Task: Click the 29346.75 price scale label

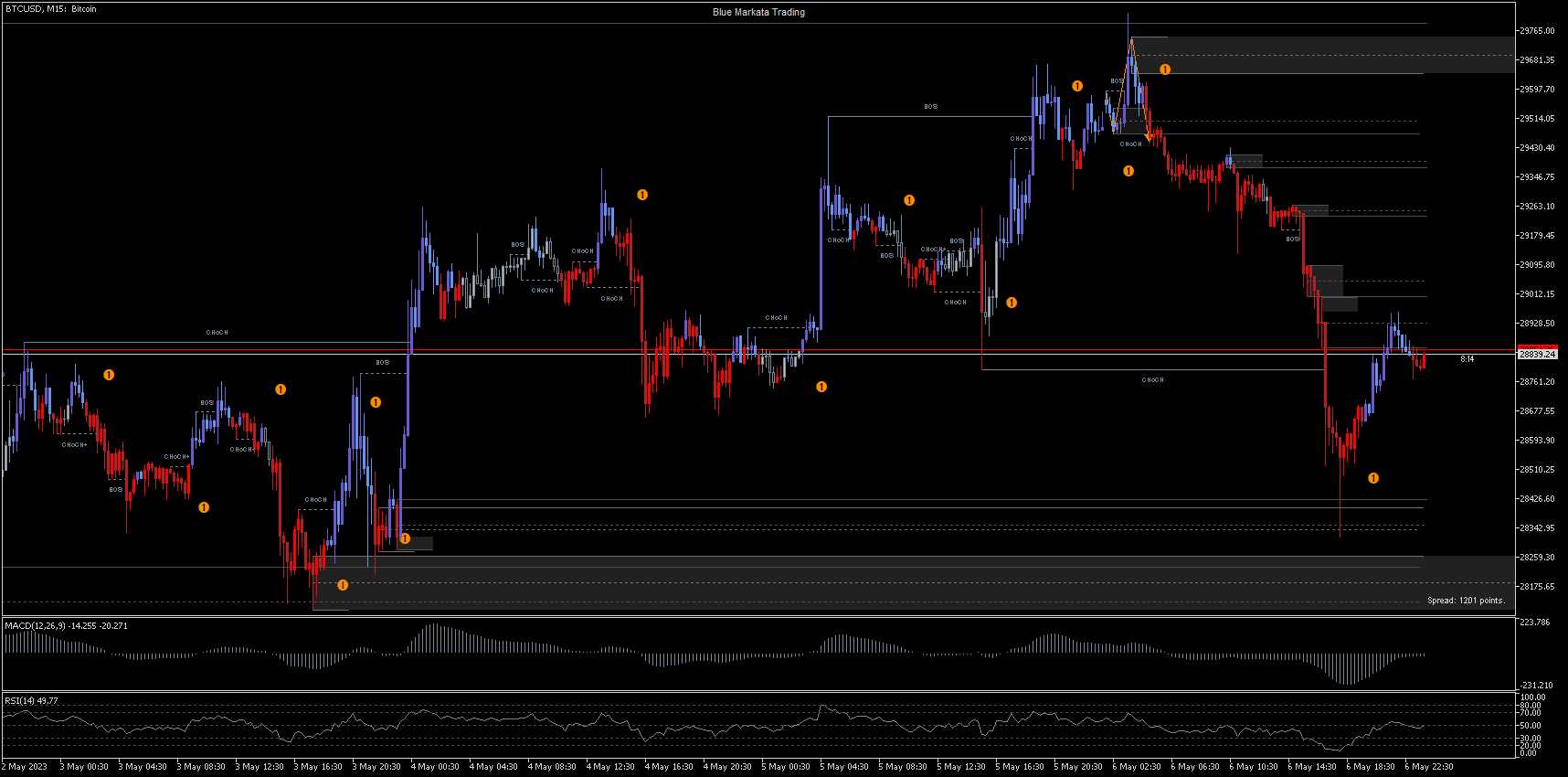Action: click(x=1537, y=177)
